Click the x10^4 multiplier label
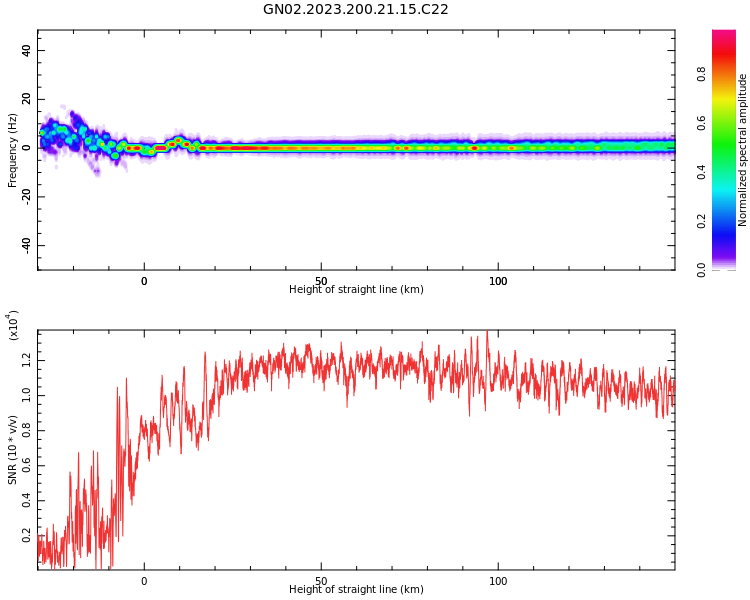 tap(12, 325)
